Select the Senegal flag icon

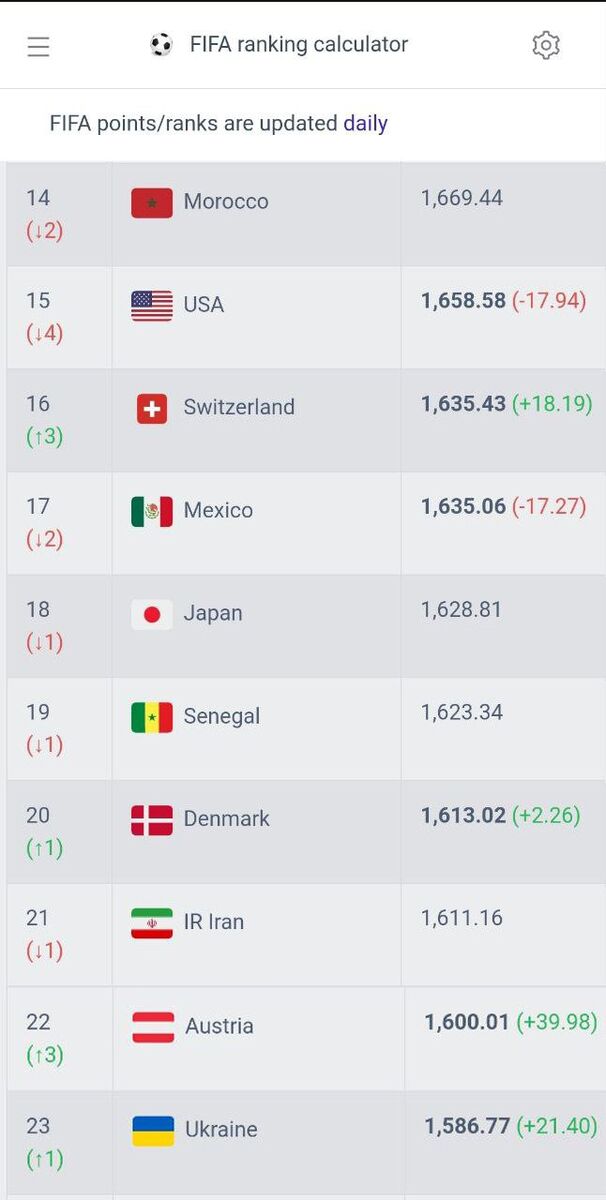(x=151, y=716)
